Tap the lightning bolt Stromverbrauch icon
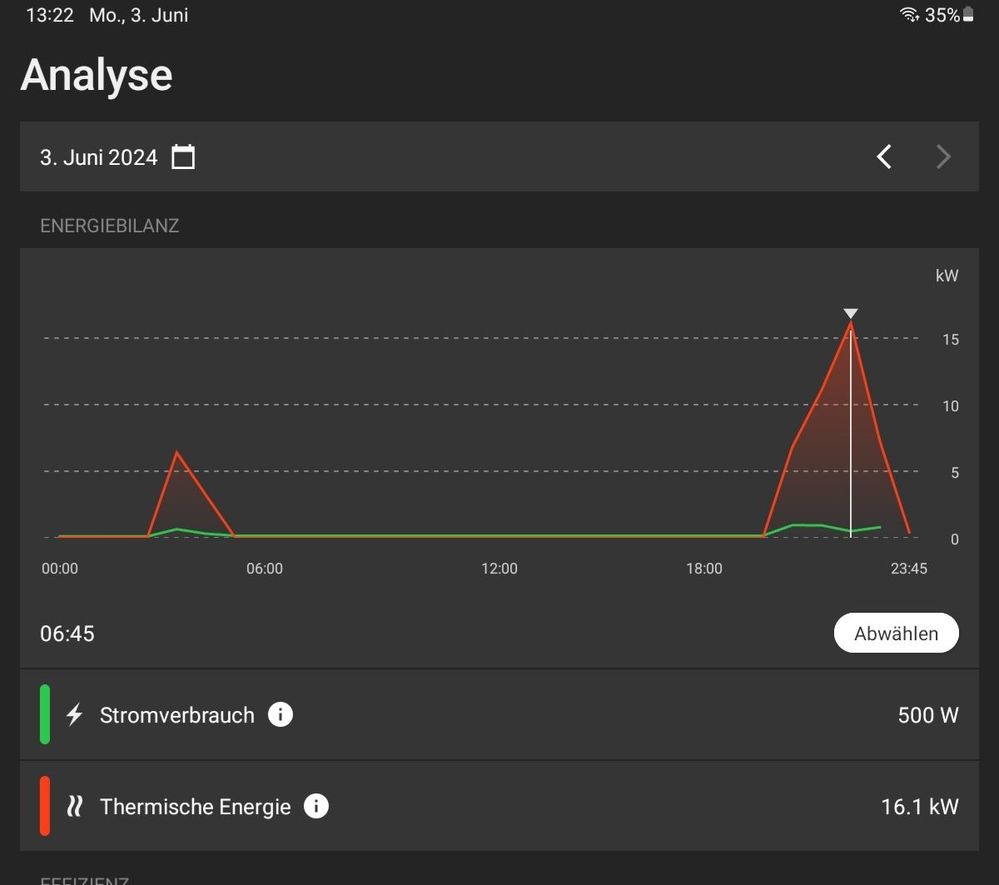The image size is (999, 885). point(75,715)
